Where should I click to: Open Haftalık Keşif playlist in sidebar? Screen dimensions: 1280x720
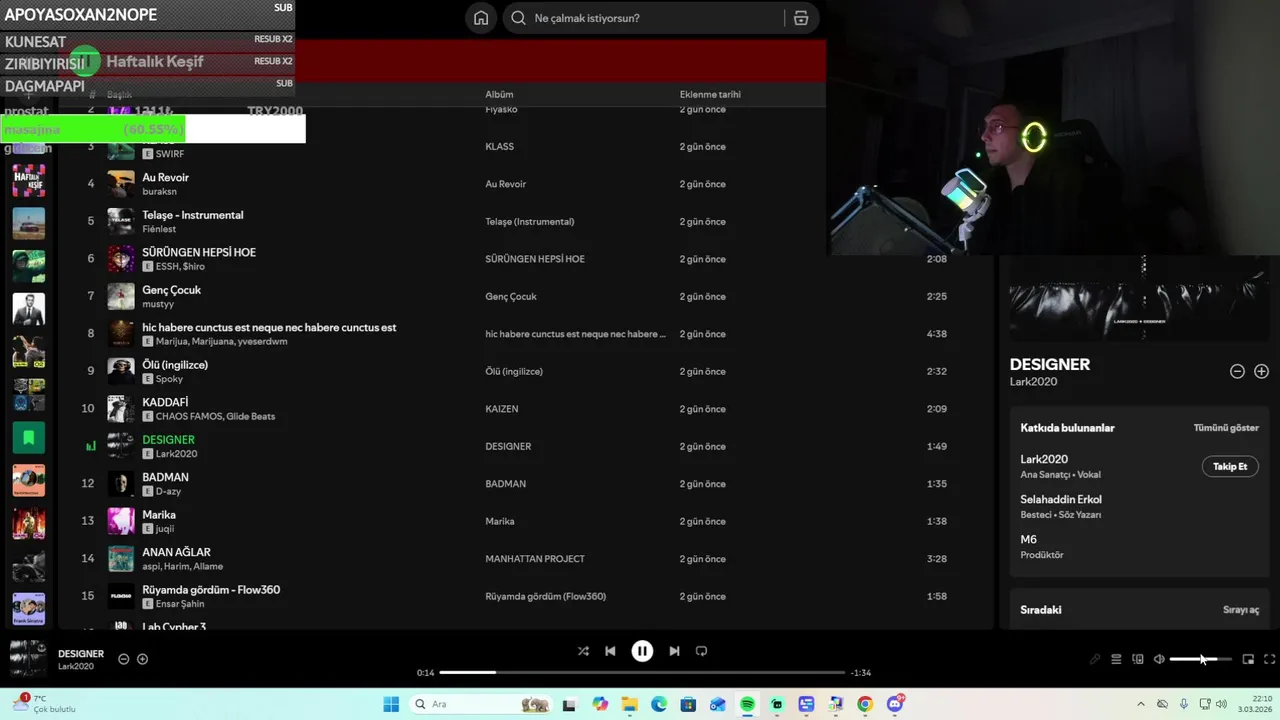click(28, 180)
